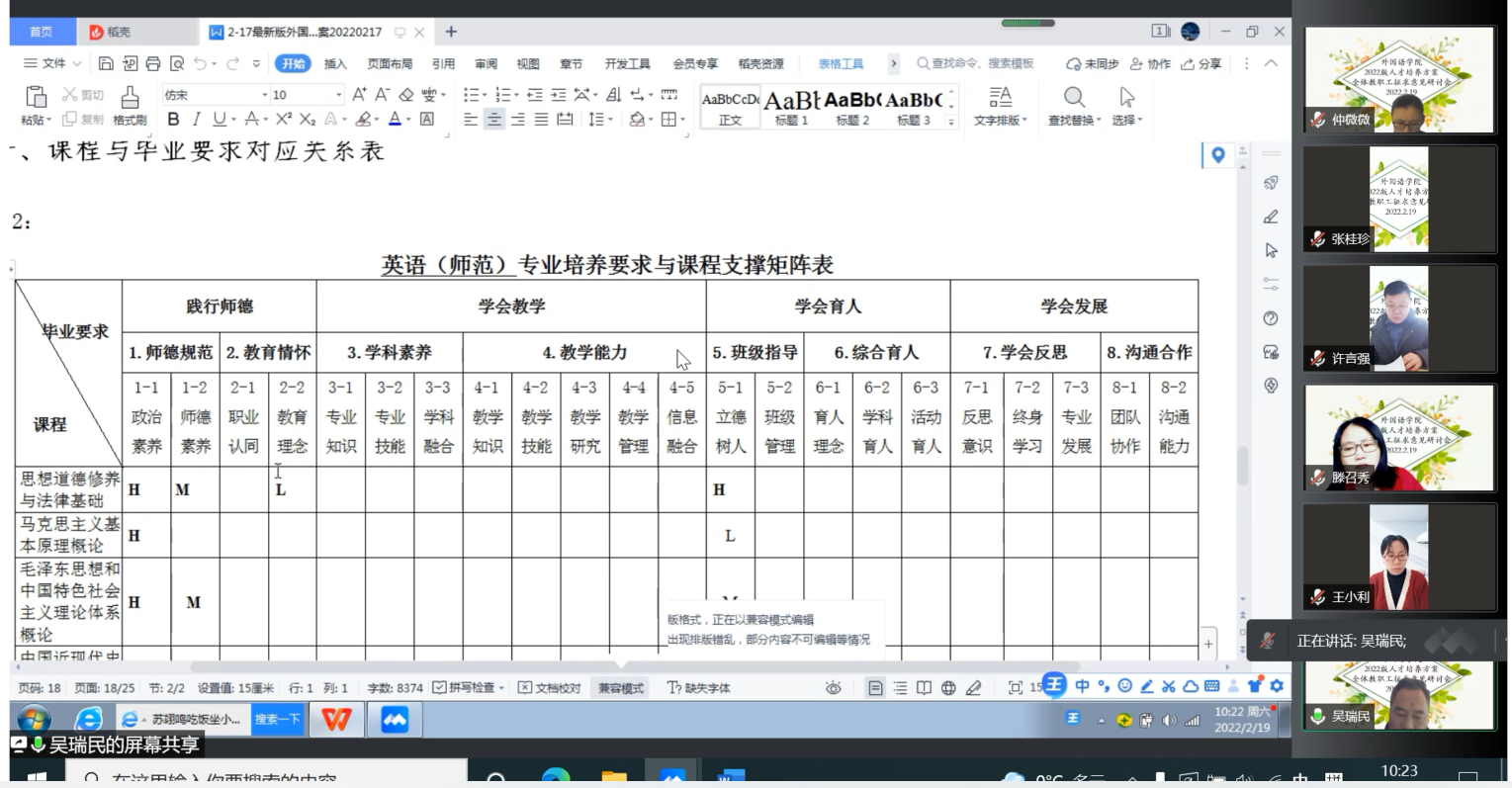The width and height of the screenshot is (1512, 788).
Task: Toggle the spell check (拼写检查) checkbox
Action: point(468,688)
